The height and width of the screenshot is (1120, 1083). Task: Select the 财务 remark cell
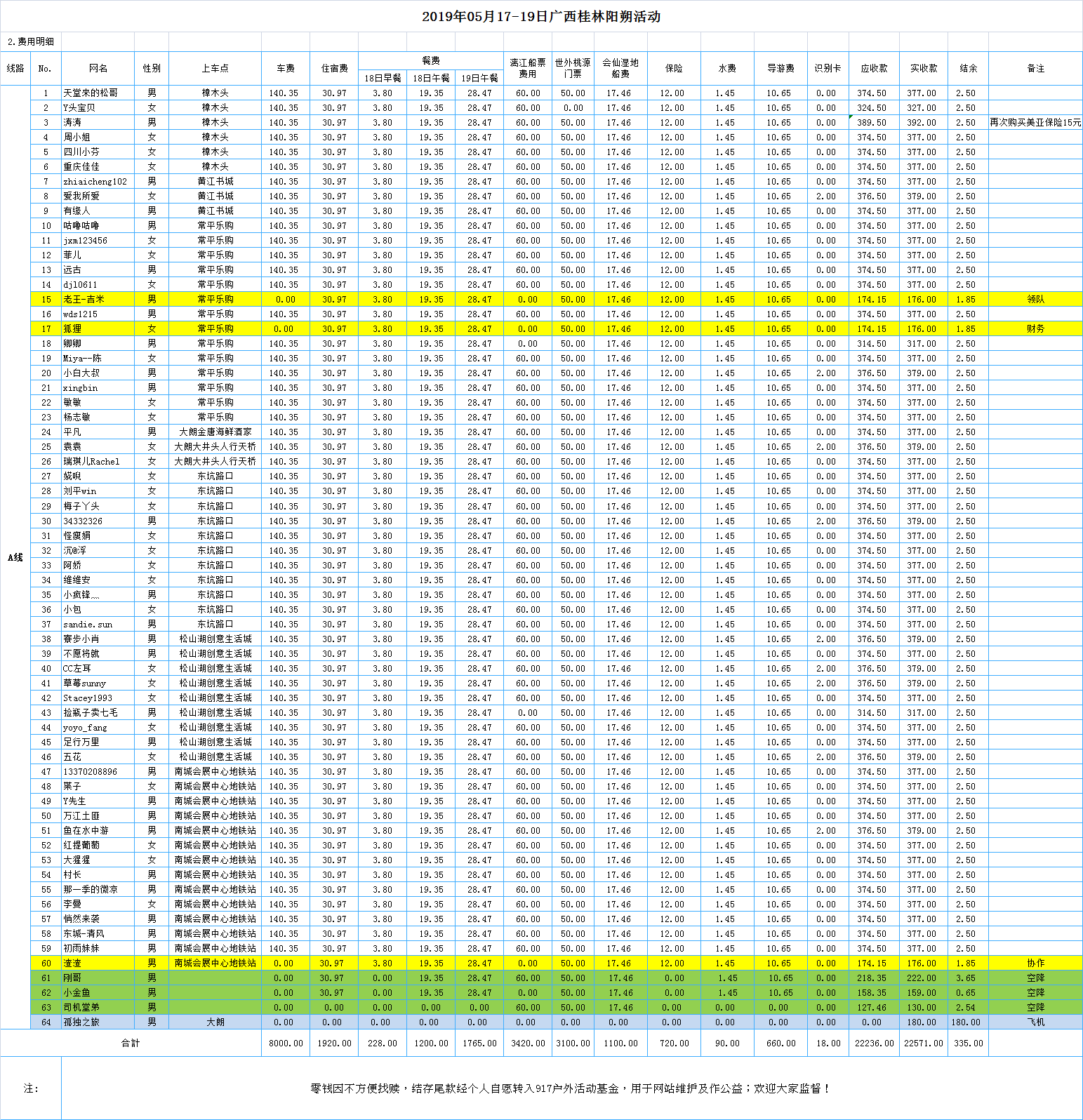(x=1035, y=328)
